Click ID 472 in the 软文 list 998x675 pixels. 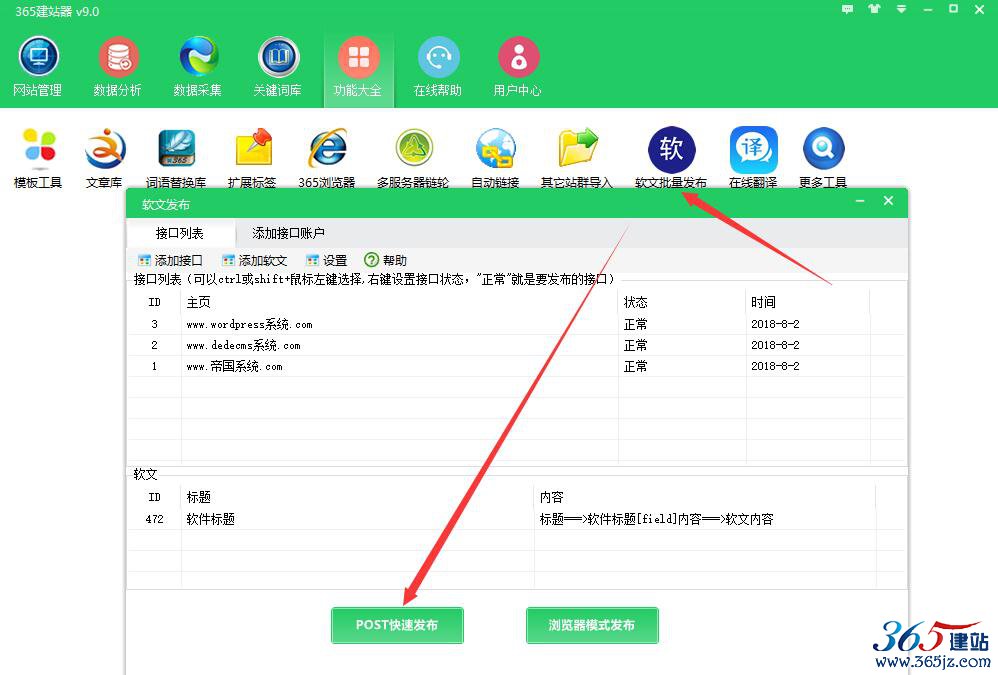click(x=155, y=519)
